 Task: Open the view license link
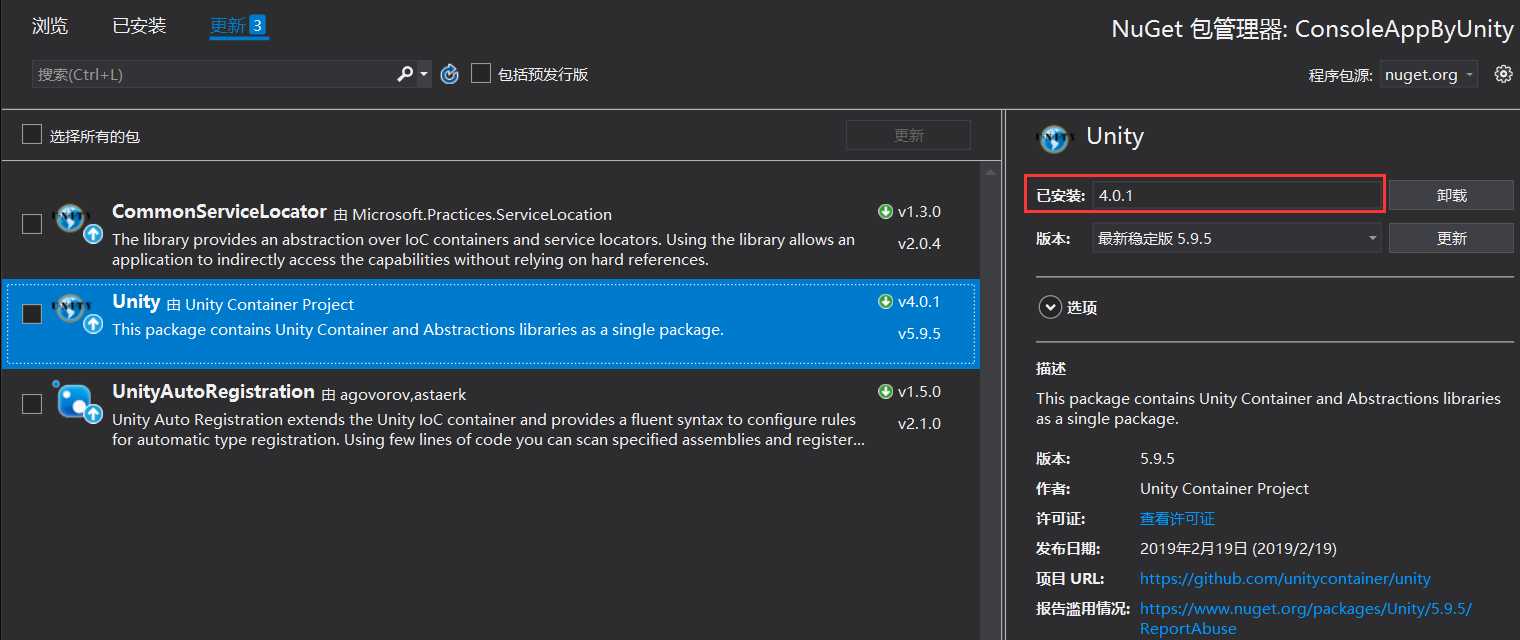[x=1177, y=518]
